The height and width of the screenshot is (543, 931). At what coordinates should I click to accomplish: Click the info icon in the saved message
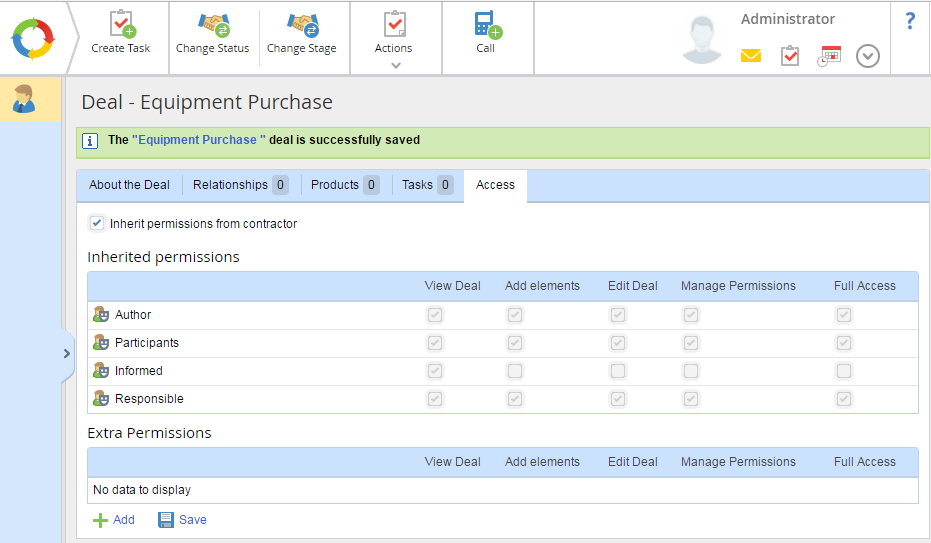(90, 141)
